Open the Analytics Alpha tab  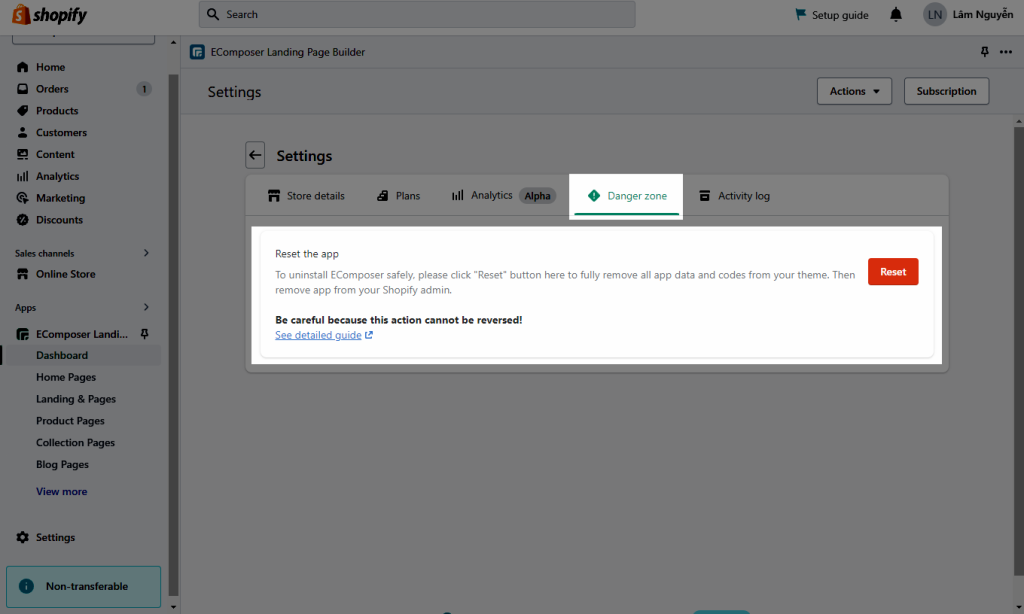click(503, 195)
